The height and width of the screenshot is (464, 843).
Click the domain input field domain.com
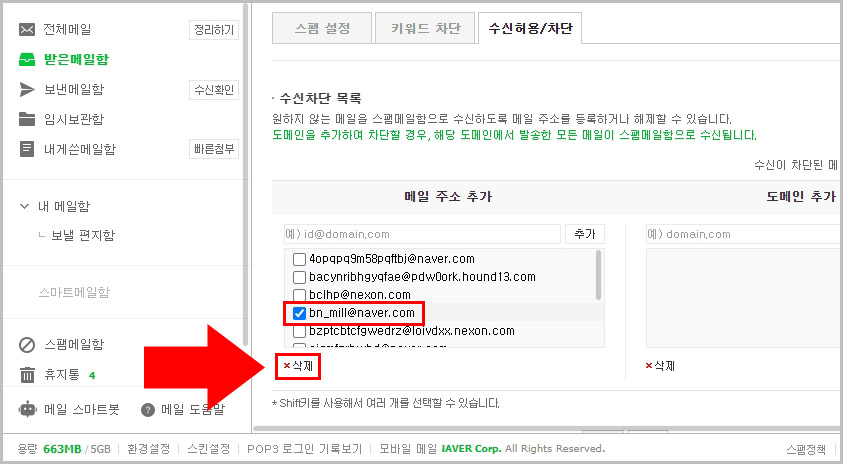point(744,234)
